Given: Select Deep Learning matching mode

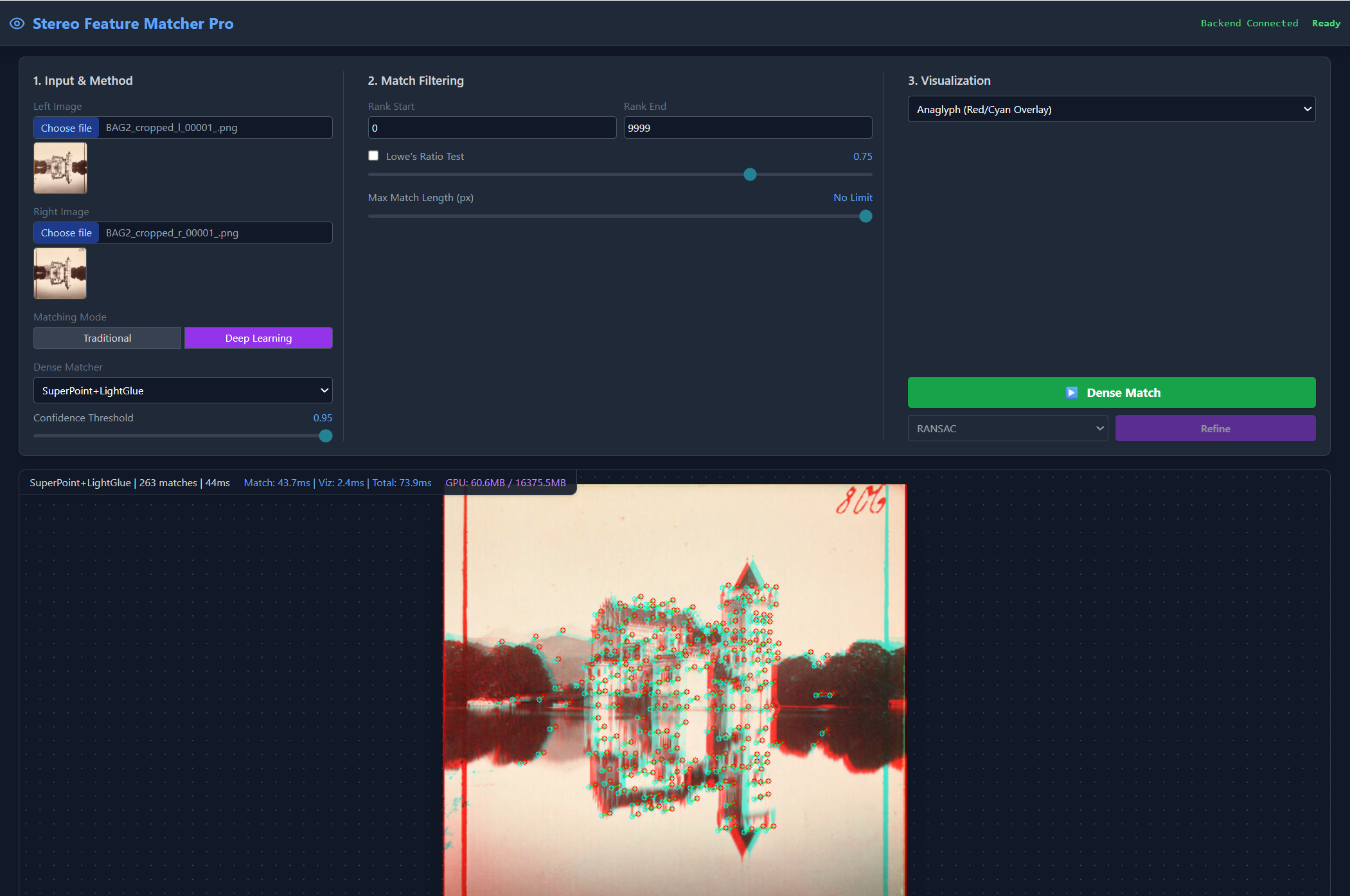Looking at the screenshot, I should pyautogui.click(x=258, y=338).
